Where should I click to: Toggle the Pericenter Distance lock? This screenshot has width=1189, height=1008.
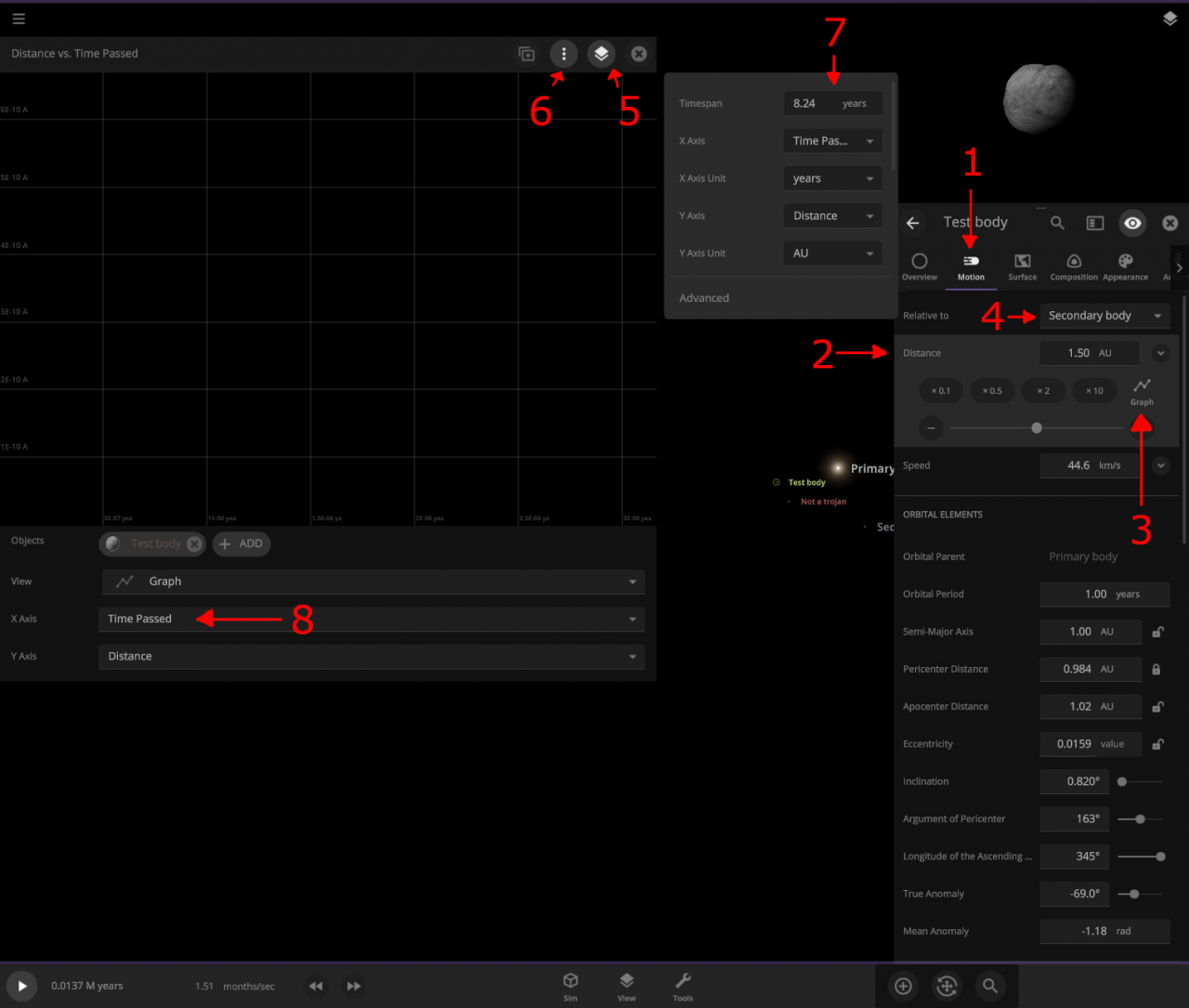1156,669
